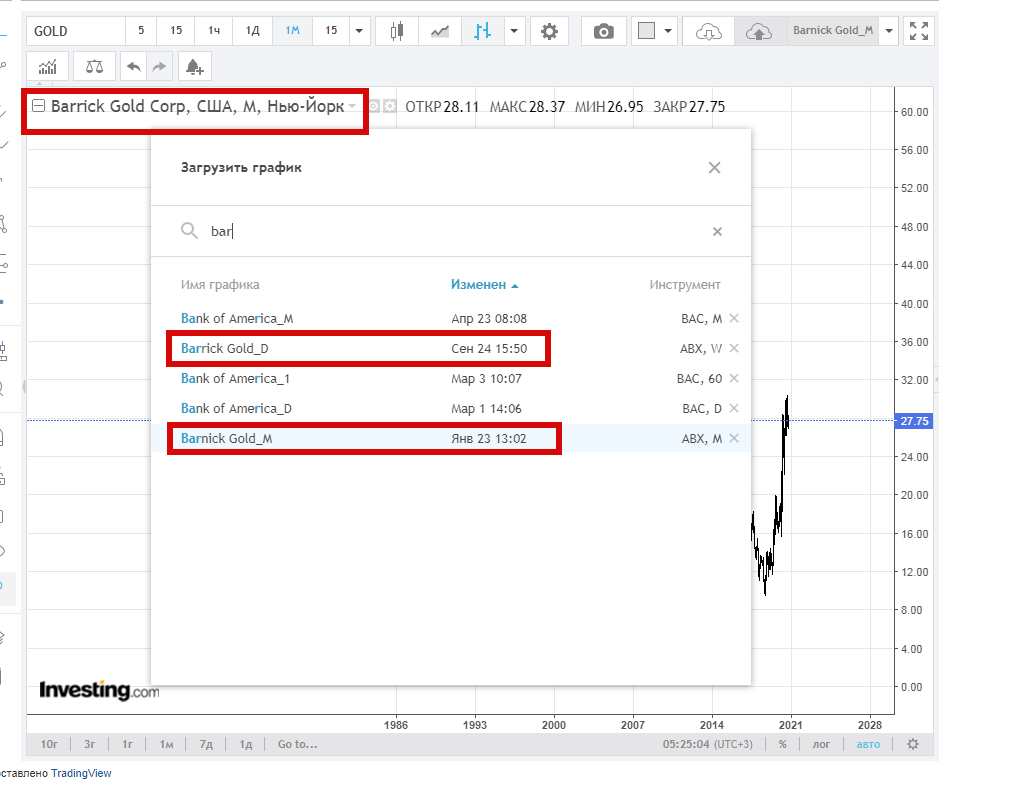Toggle logarithmic scale лог

821,744
